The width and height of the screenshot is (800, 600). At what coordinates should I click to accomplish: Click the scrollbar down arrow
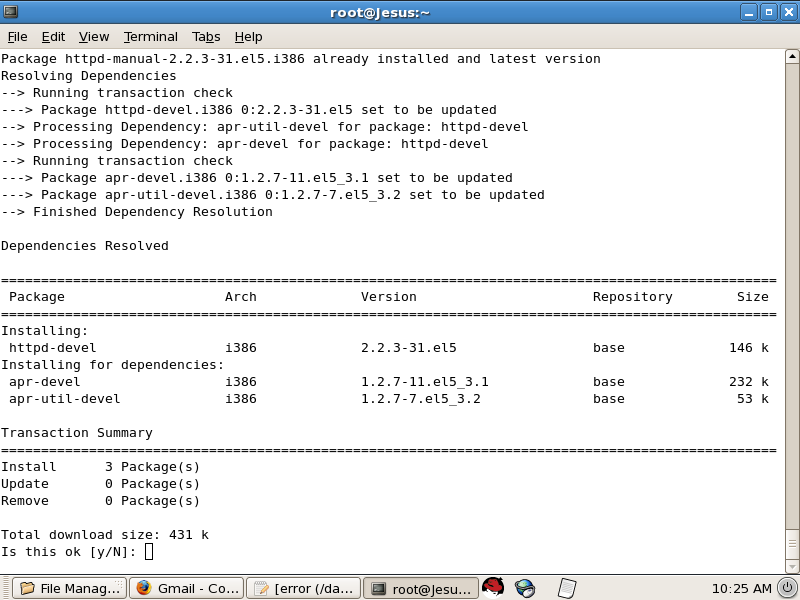click(x=792, y=566)
